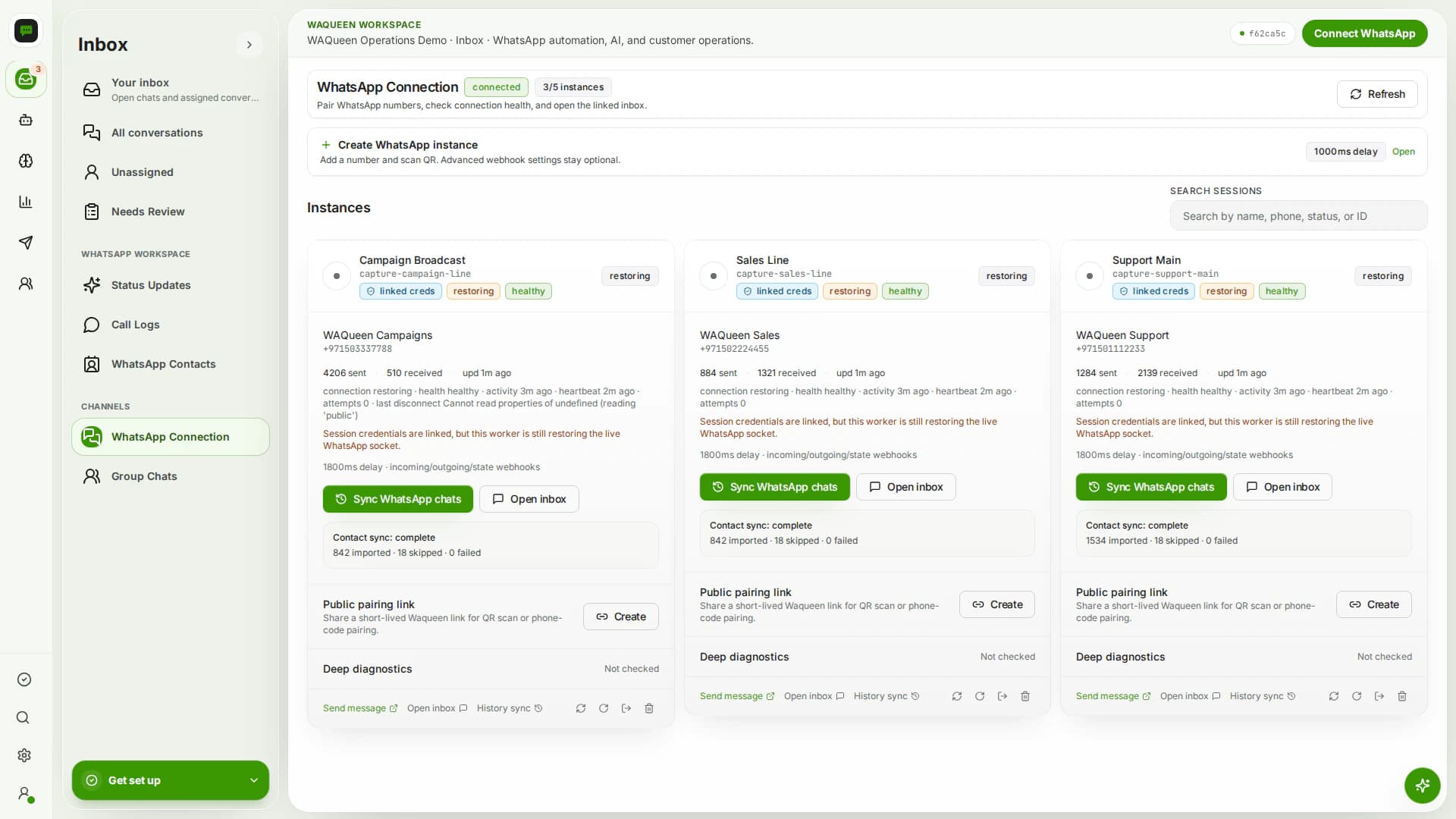Select WhatsApp Connection channel
Screen dimensions: 1456x819
point(171,437)
